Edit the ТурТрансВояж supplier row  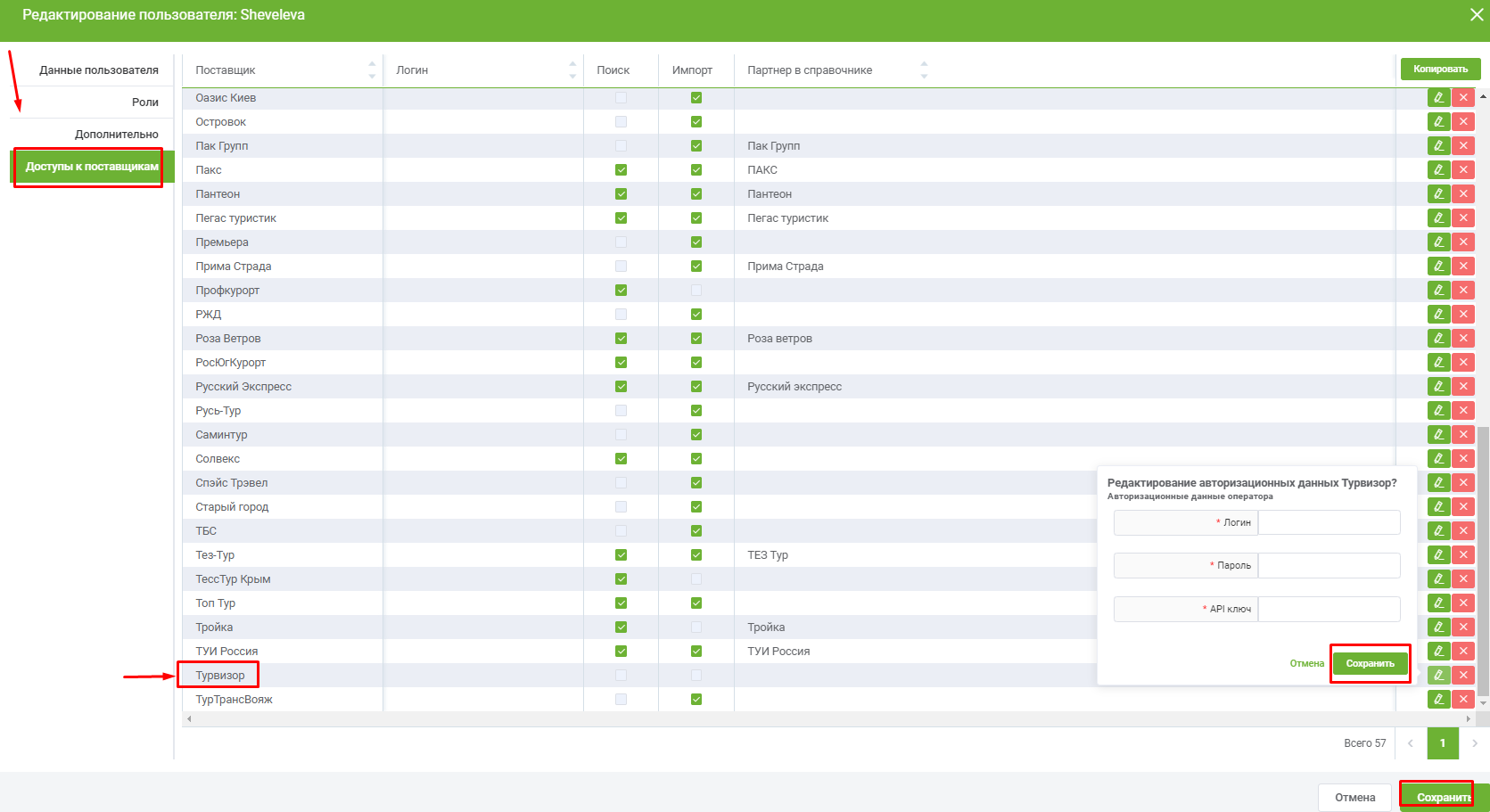tap(1438, 700)
